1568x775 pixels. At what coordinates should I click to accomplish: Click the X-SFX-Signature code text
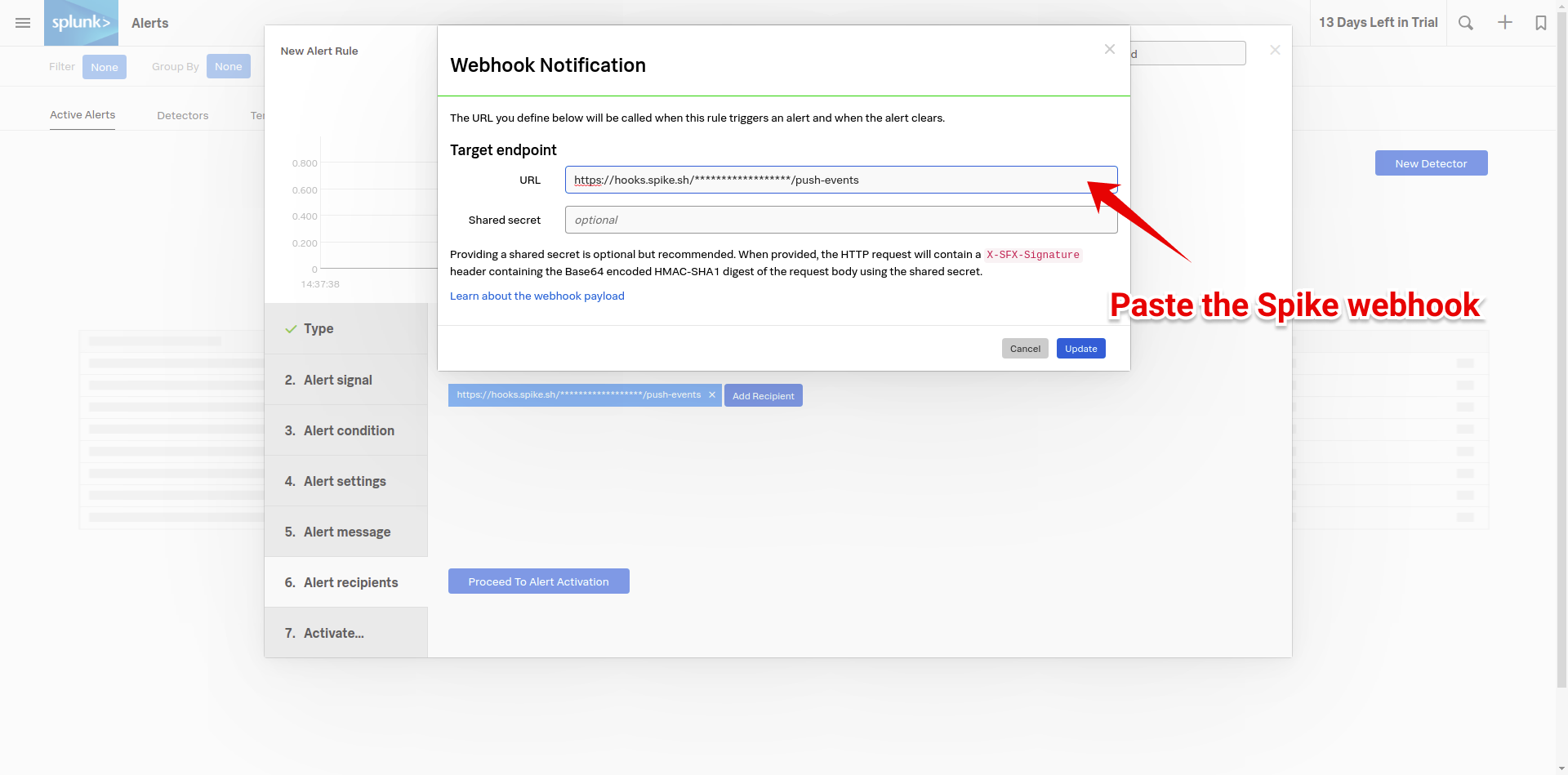point(1033,255)
